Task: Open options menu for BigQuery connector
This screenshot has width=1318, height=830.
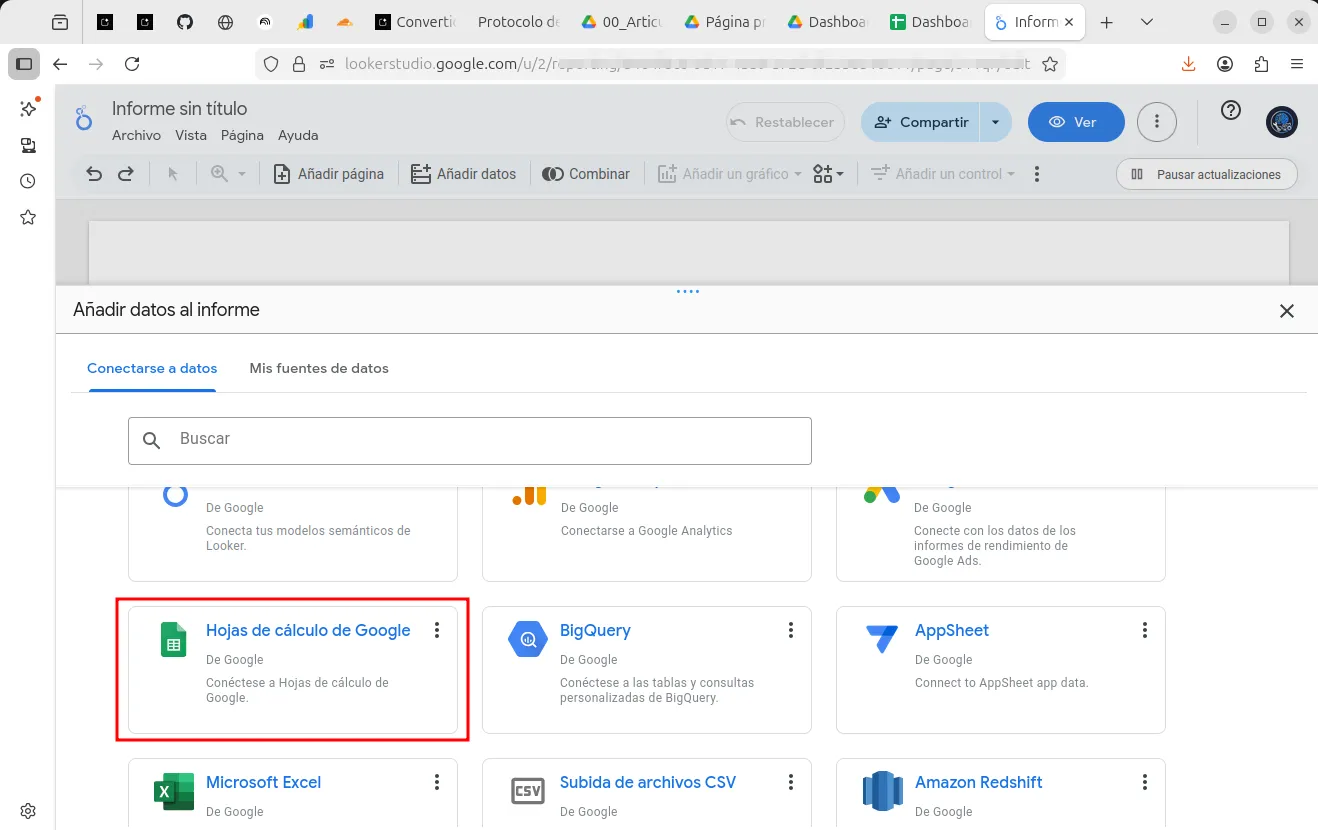Action: click(x=791, y=630)
